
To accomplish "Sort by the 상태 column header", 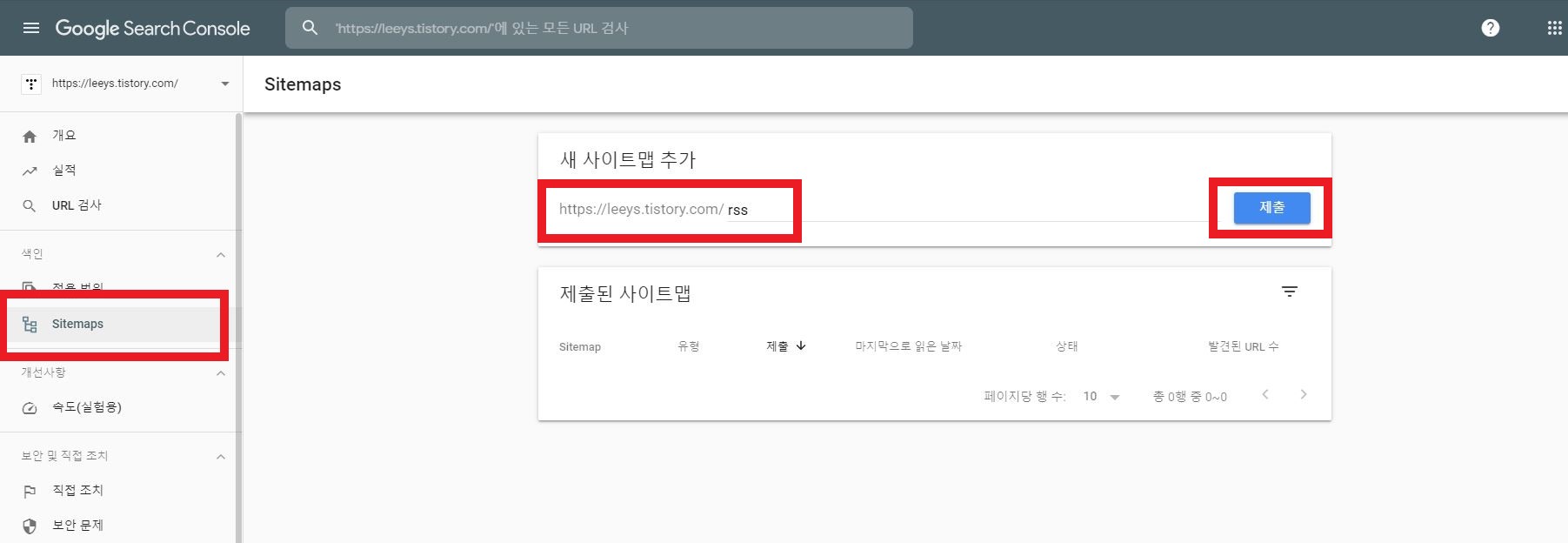I will pyautogui.click(x=1067, y=346).
